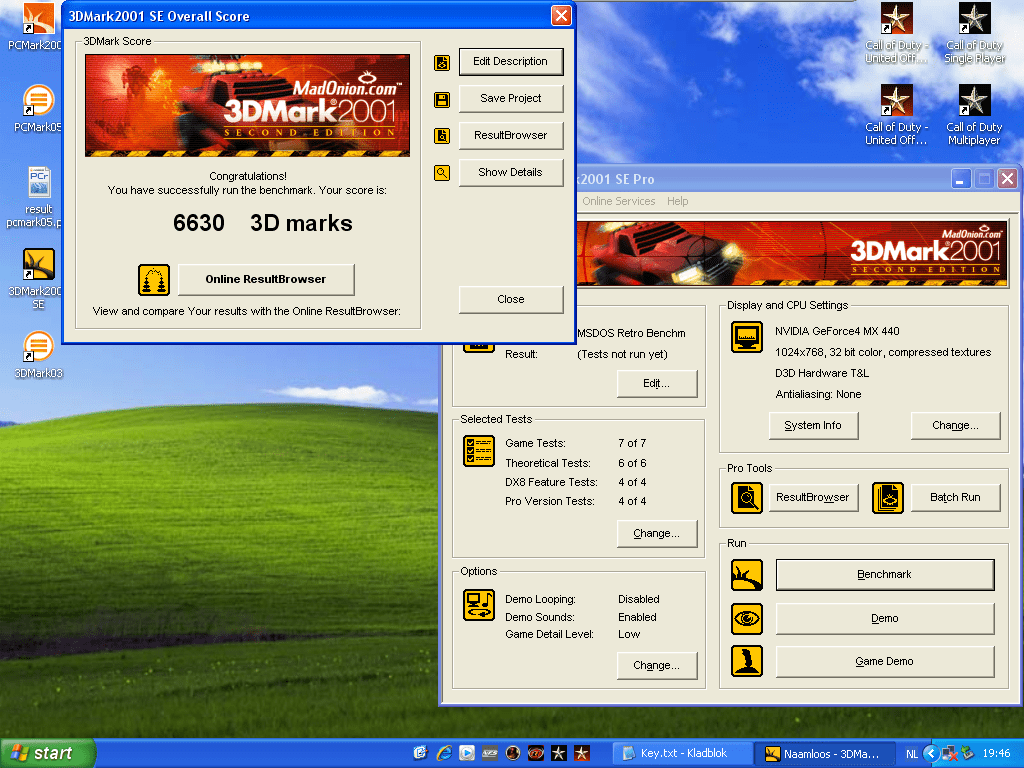Click the Show Details magnifier icon

(442, 173)
